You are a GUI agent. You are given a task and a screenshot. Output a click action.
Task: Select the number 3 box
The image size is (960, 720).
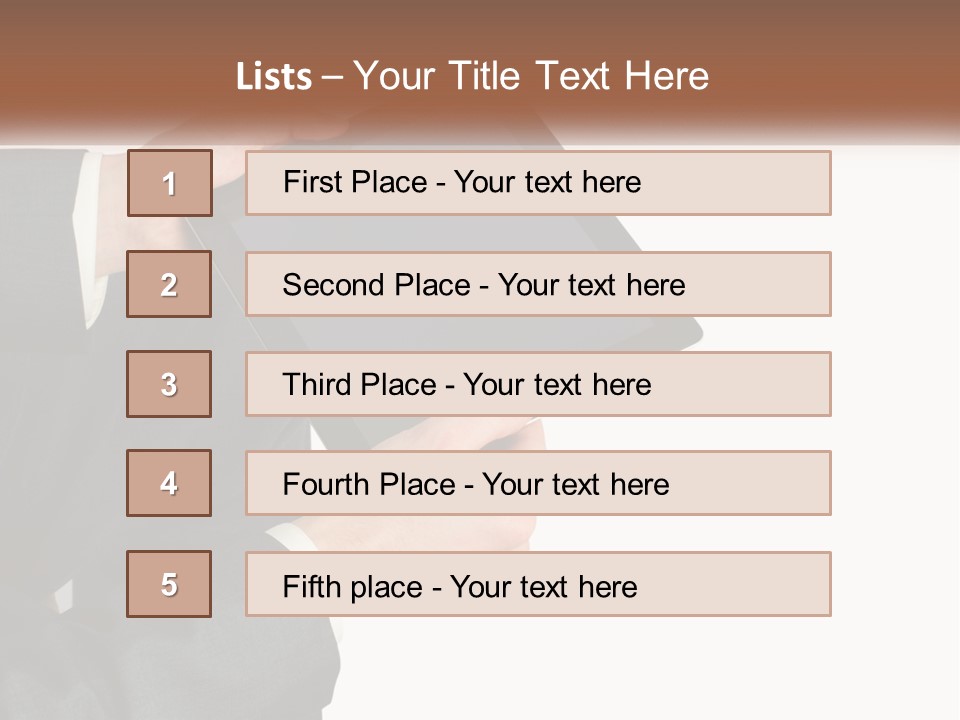point(169,384)
